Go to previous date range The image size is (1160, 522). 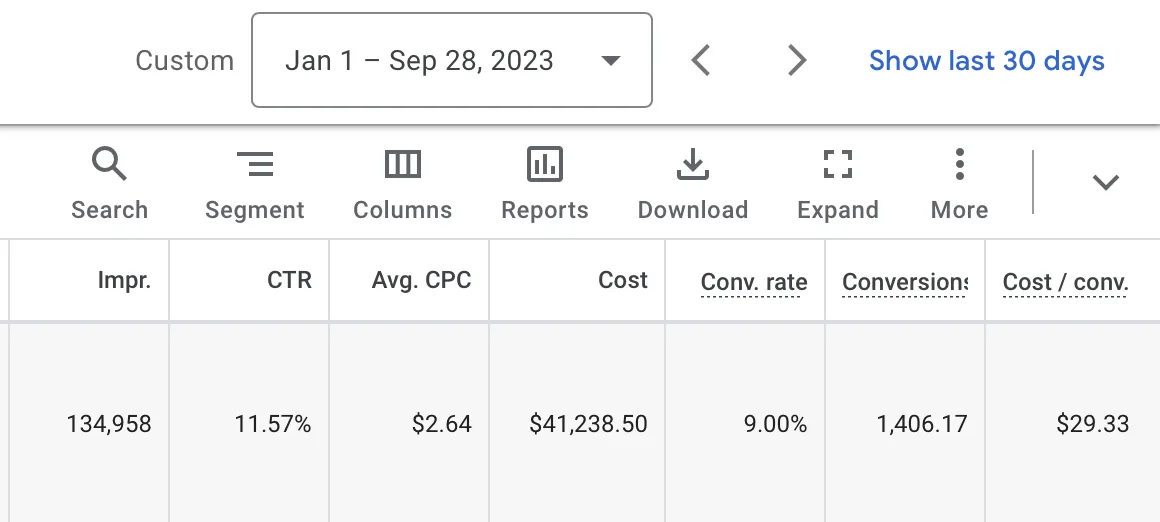coord(701,61)
